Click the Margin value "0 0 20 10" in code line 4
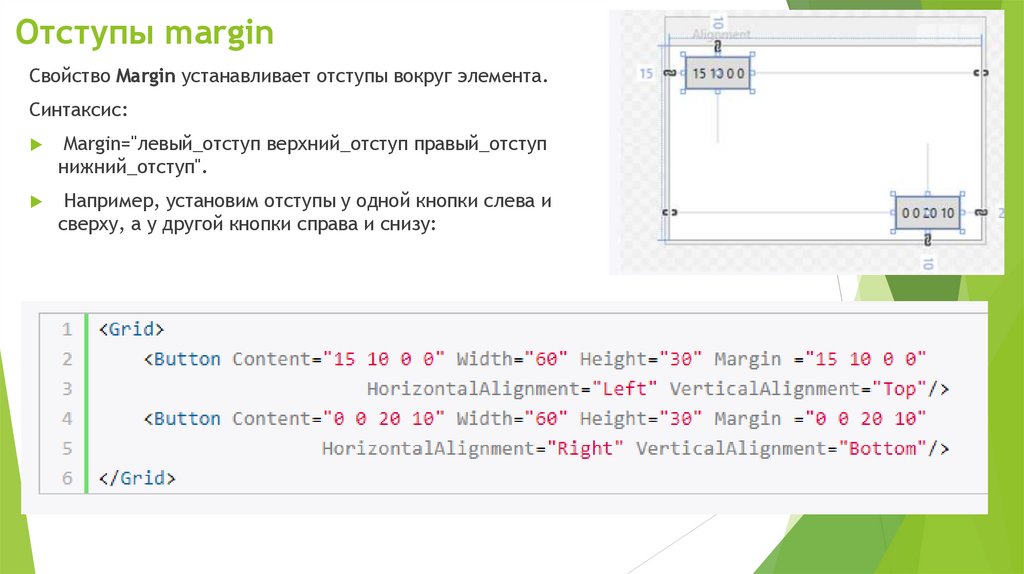This screenshot has height=574, width=1024. coord(866,419)
